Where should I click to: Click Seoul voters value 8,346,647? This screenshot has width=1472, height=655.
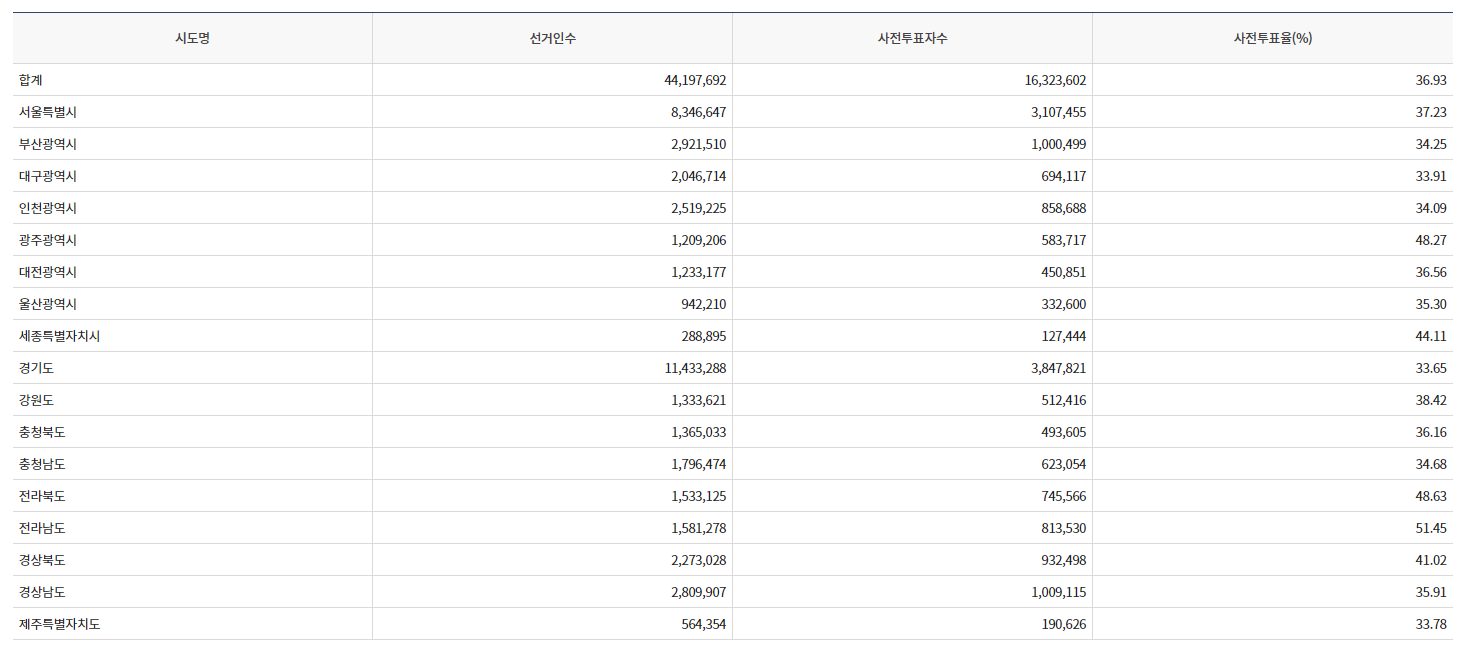click(x=699, y=112)
